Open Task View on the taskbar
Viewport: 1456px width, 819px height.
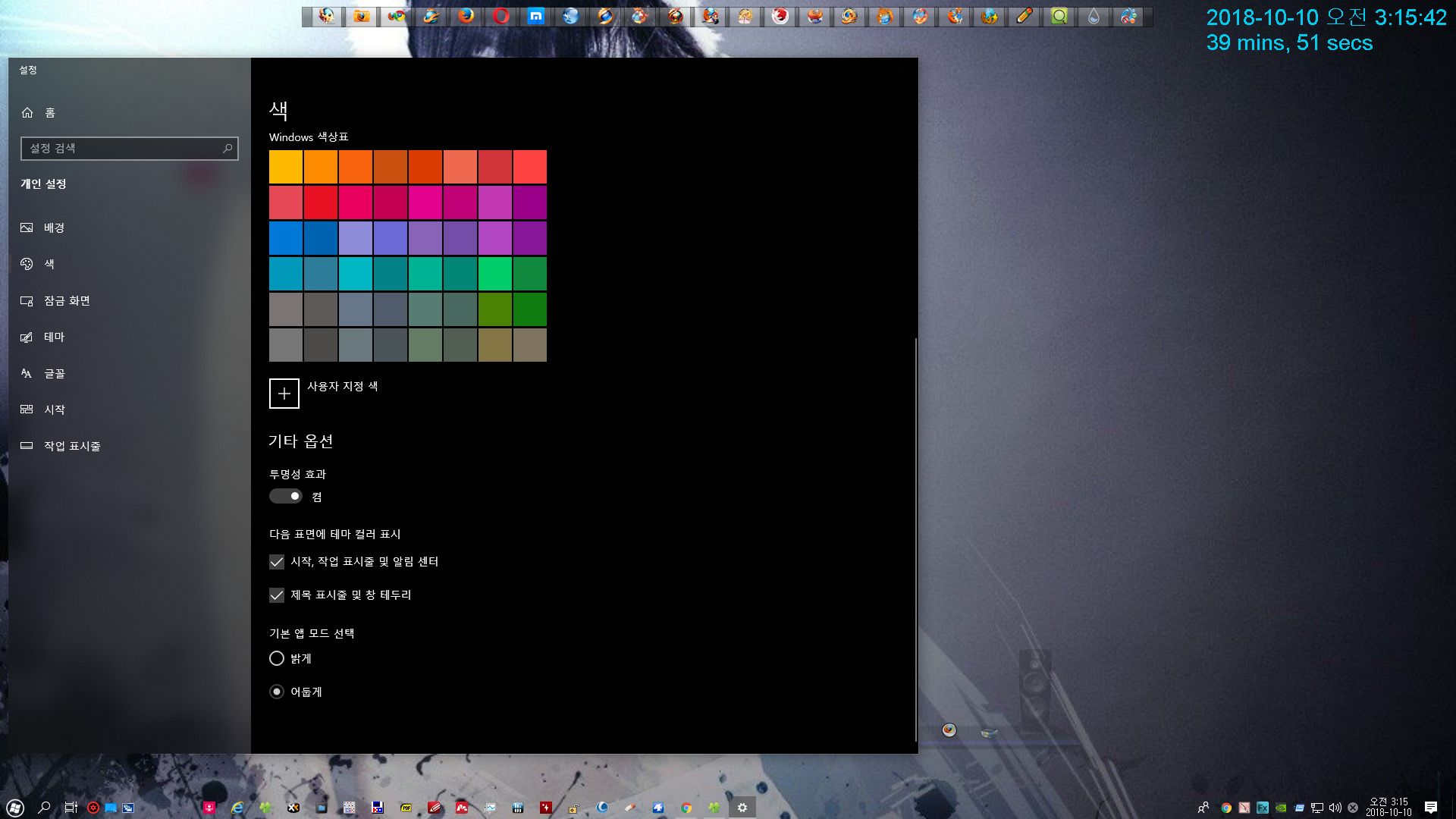point(71,808)
